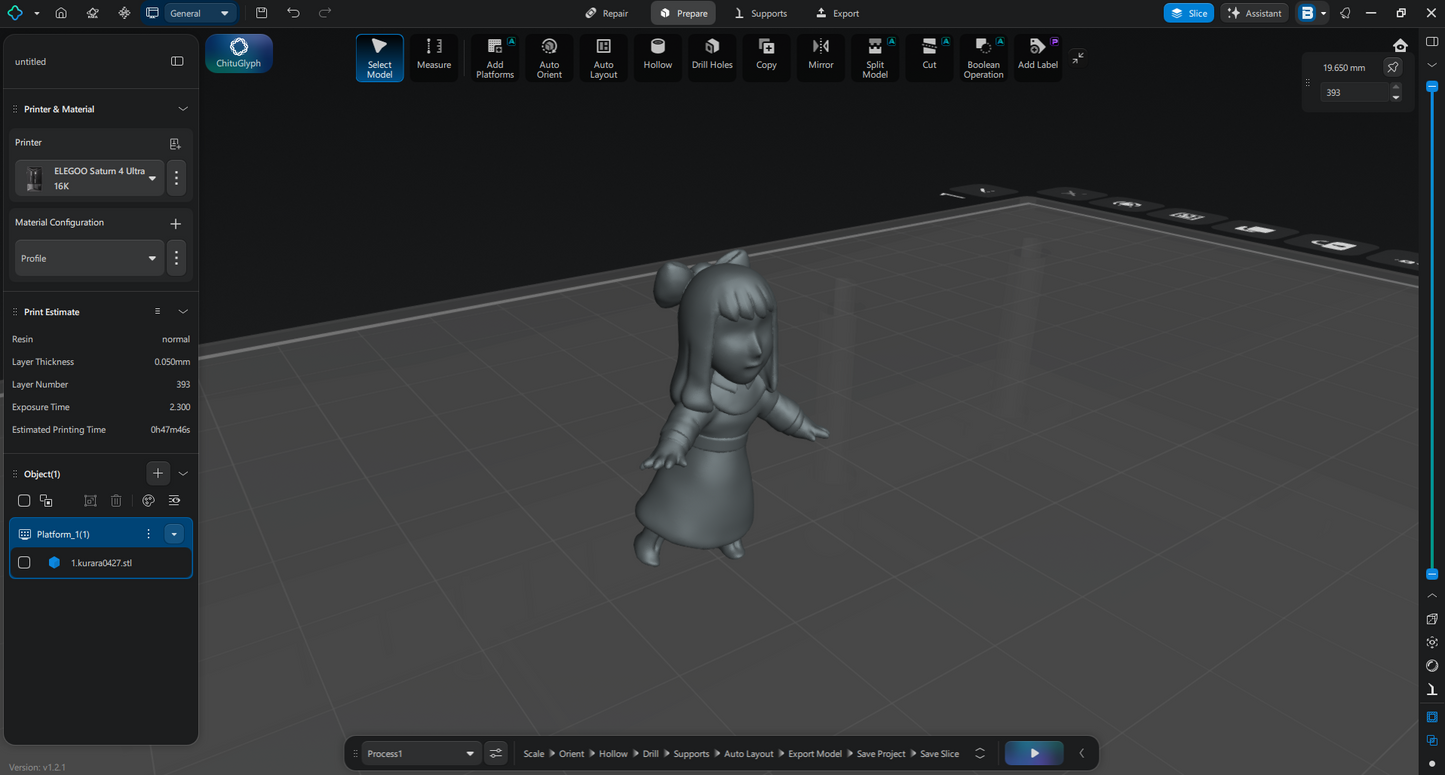The width and height of the screenshot is (1445, 775).
Task: Pin the layer height readout
Action: pos(1392,67)
